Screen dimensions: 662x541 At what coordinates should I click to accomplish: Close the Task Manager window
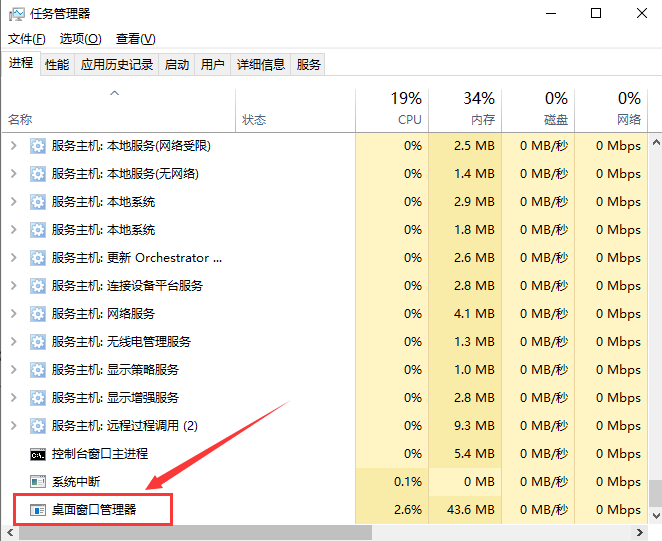(642, 14)
